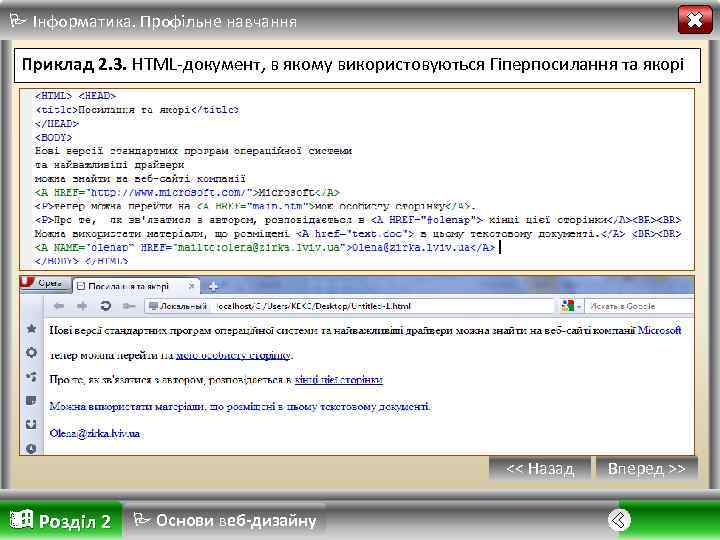The width and height of the screenshot is (720, 540).
Task: Open the history clock icon in sidebar
Action: [32, 448]
